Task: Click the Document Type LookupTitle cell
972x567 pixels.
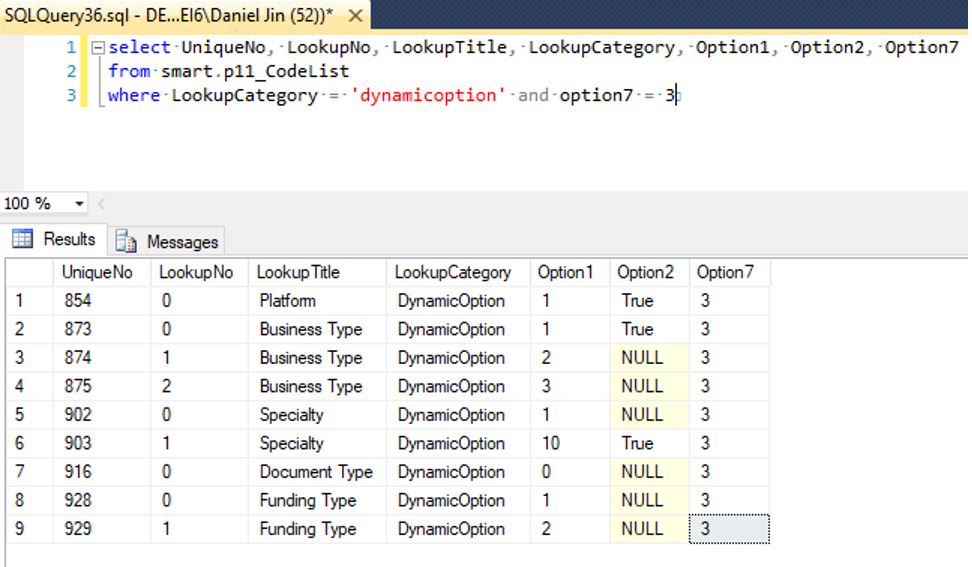Action: pos(317,472)
